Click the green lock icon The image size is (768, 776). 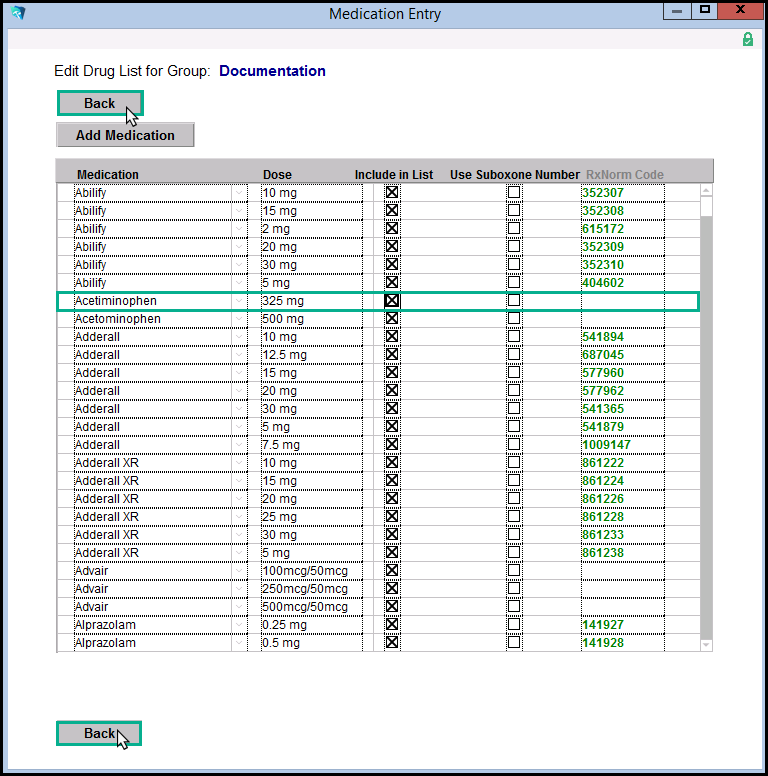[x=747, y=39]
